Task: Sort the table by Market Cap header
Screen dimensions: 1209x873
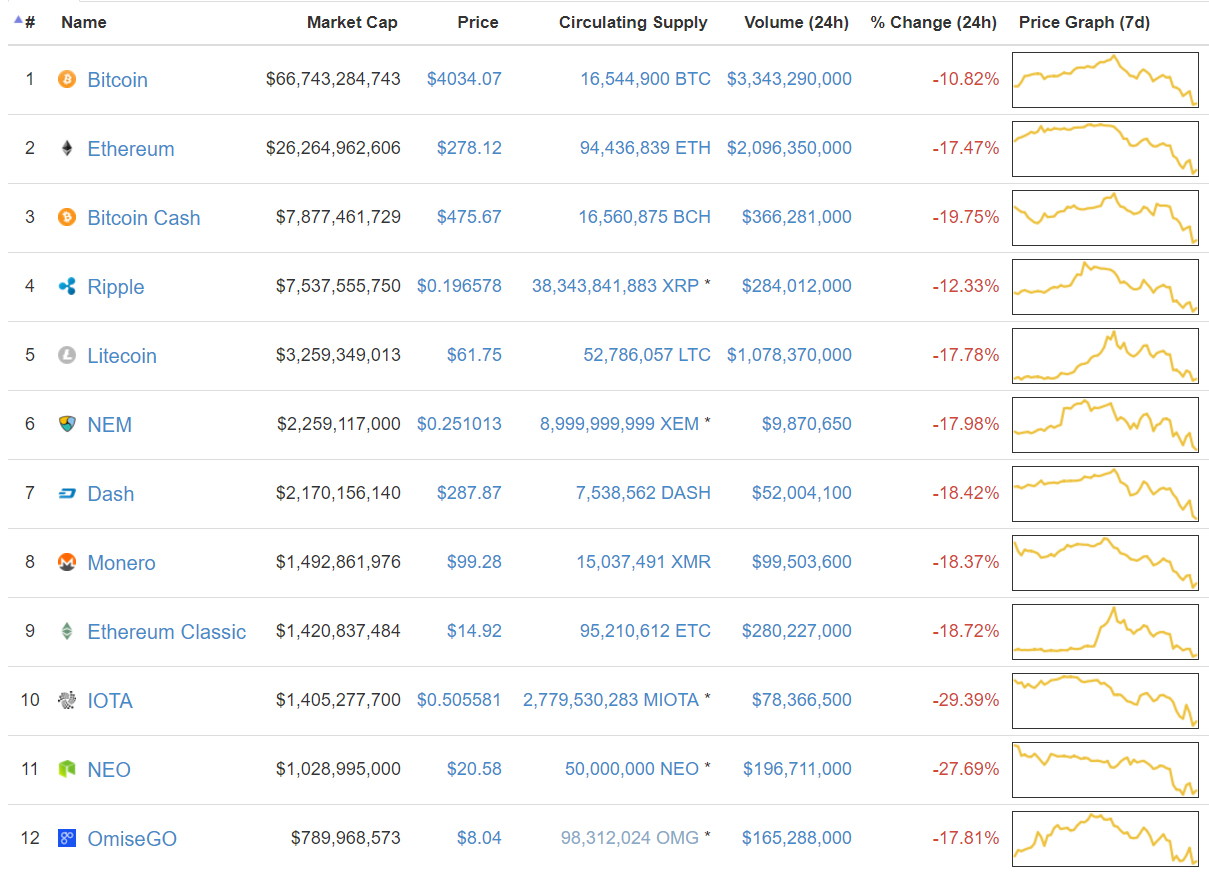Action: (352, 22)
